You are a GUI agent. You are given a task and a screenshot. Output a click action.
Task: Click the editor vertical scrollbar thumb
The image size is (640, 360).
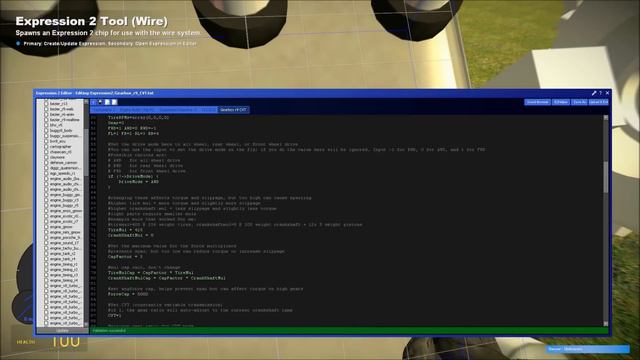[606, 176]
